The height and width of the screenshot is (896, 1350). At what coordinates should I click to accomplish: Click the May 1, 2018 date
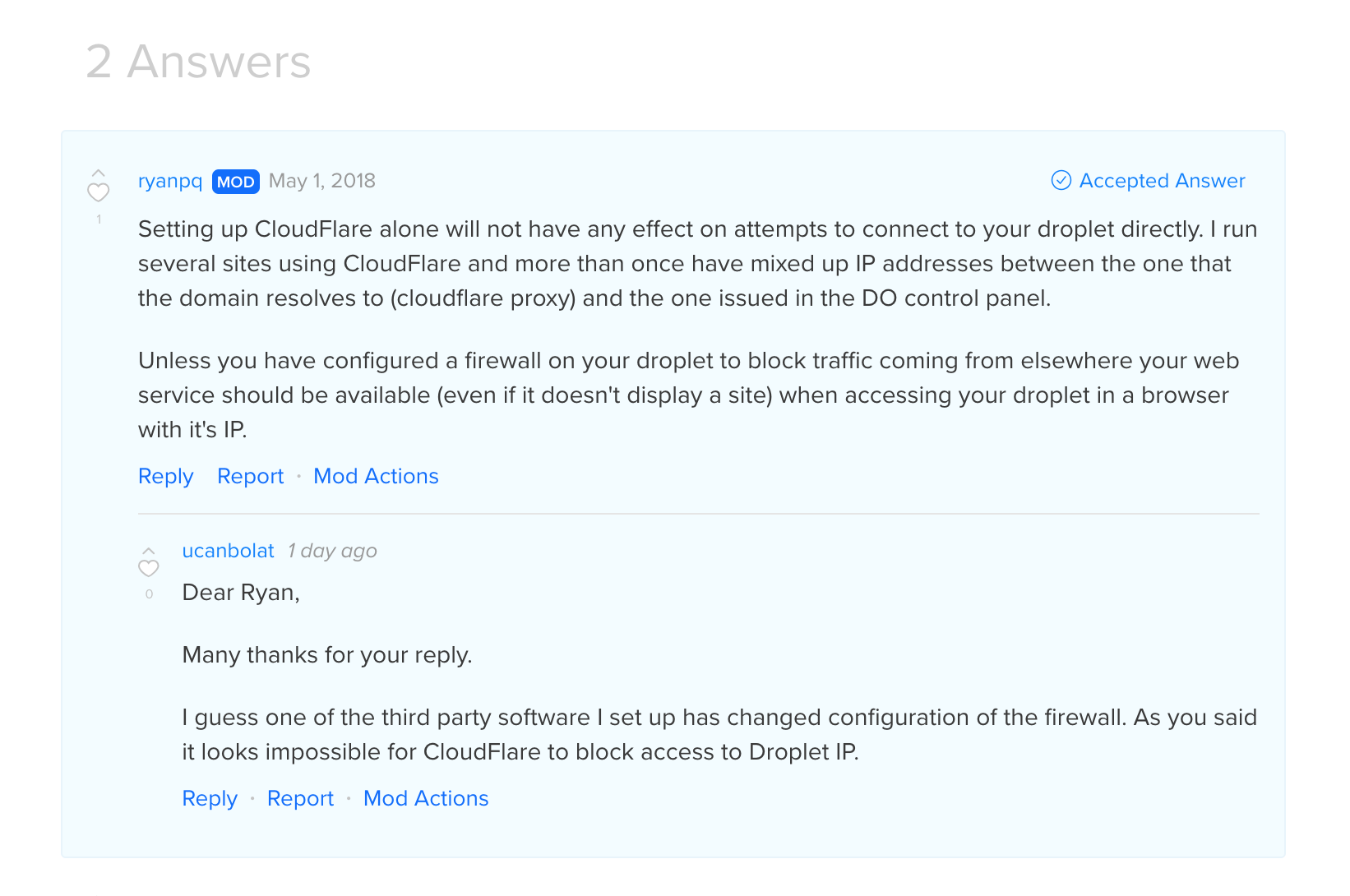[321, 181]
